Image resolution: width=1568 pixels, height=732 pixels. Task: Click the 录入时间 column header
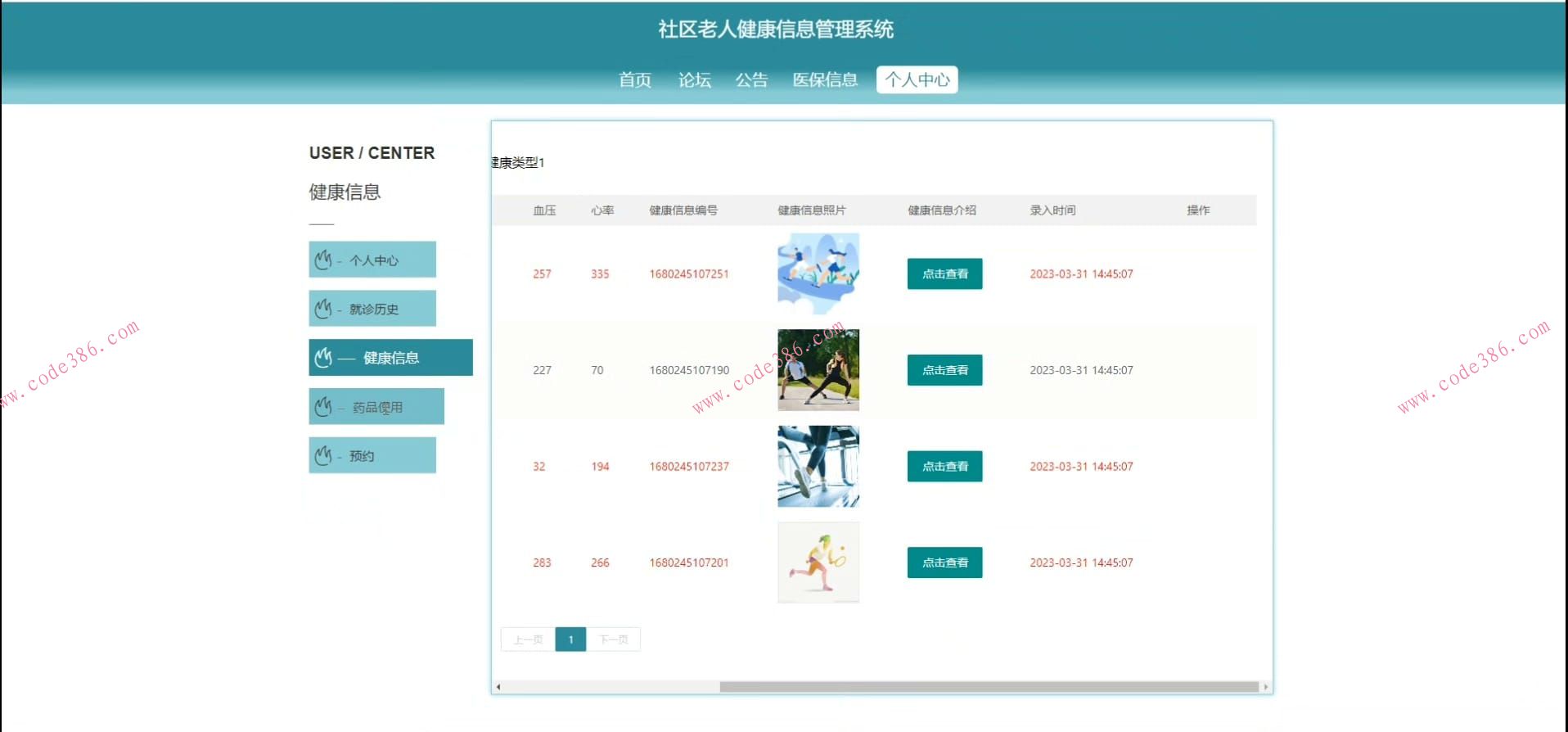(x=1052, y=210)
